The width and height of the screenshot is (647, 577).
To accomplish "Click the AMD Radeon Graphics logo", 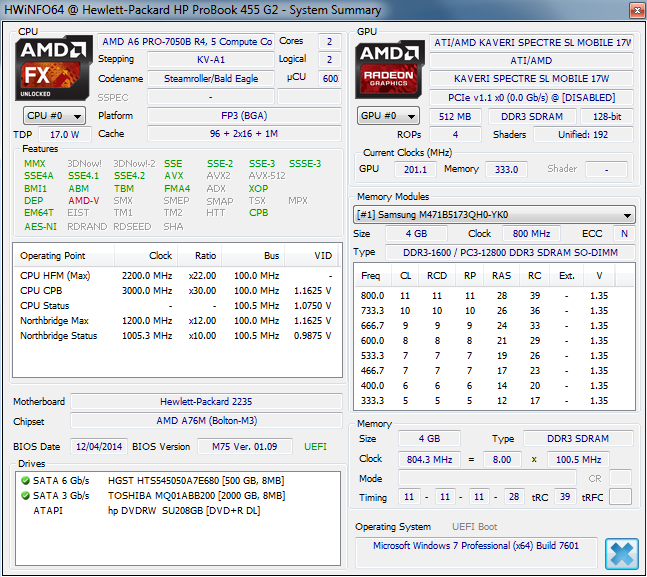I will tap(390, 69).
